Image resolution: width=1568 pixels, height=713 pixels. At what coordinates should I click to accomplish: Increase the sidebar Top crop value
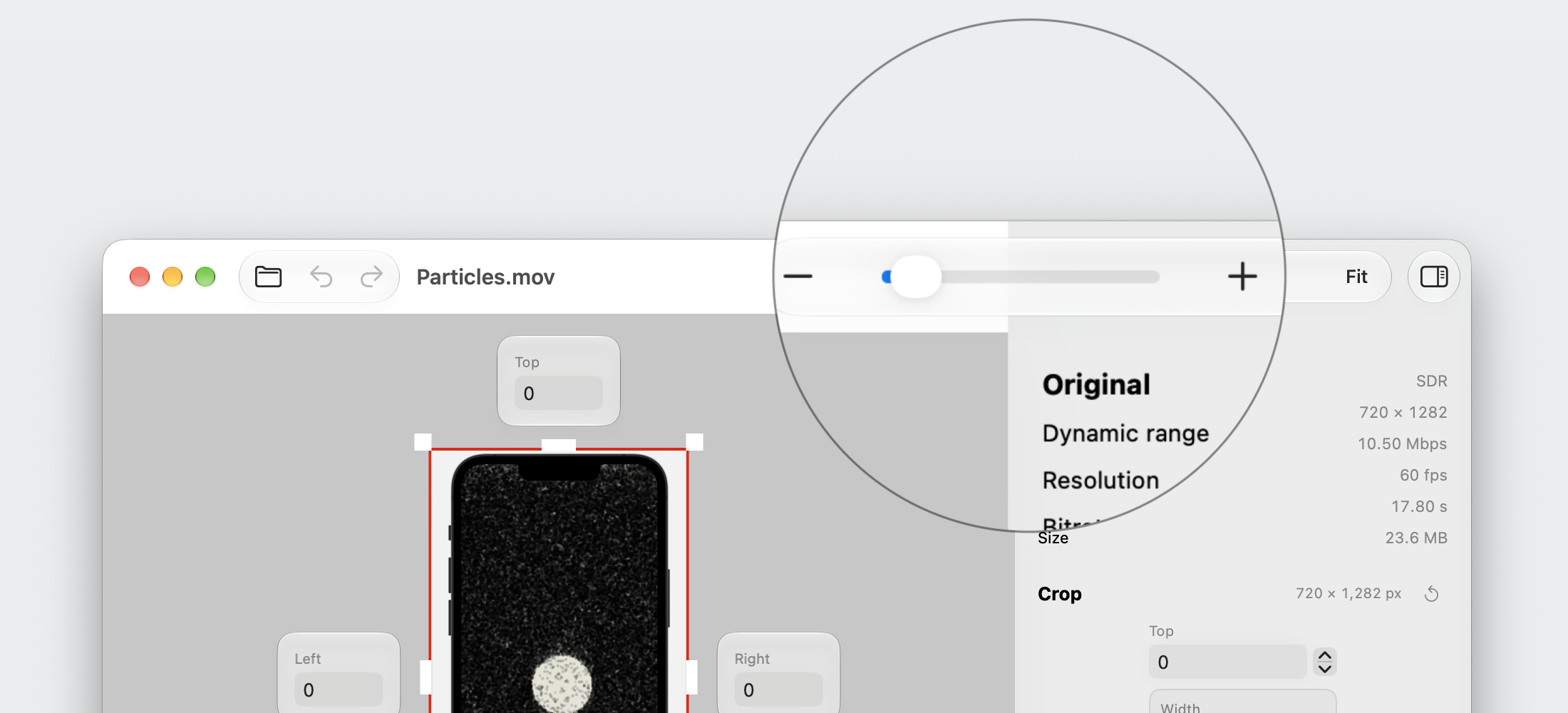click(x=1325, y=655)
